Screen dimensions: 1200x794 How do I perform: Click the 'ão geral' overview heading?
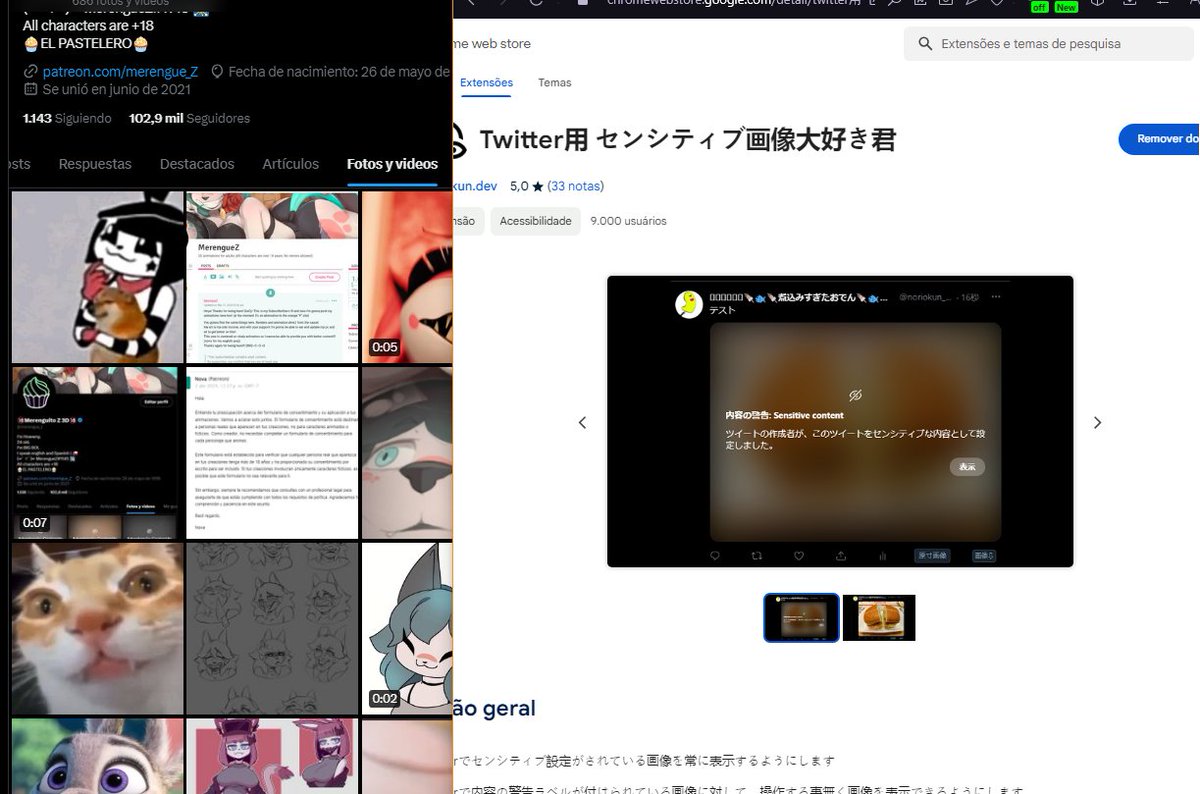pyautogui.click(x=496, y=708)
